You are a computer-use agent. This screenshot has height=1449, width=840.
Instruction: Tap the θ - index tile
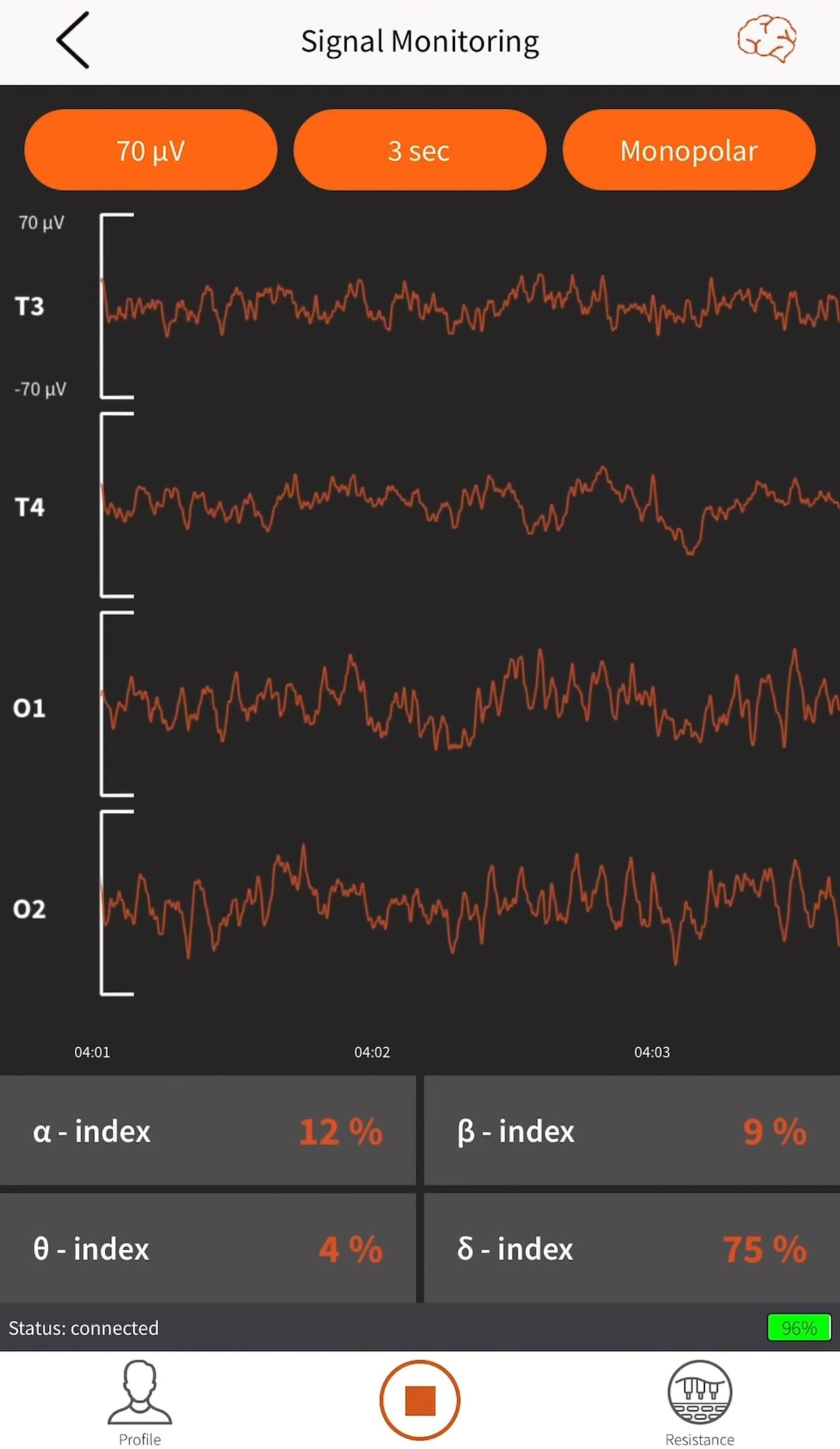(x=207, y=1248)
